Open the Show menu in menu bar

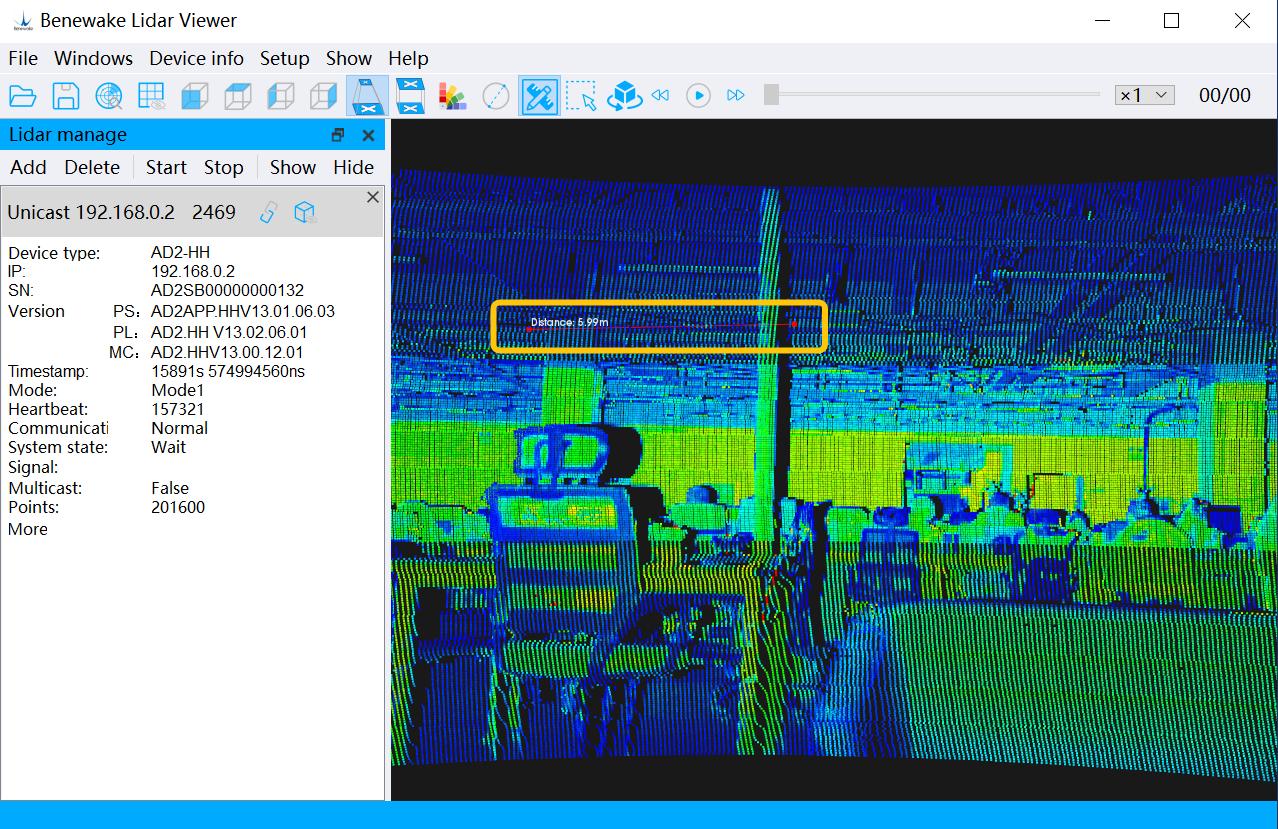(x=349, y=59)
